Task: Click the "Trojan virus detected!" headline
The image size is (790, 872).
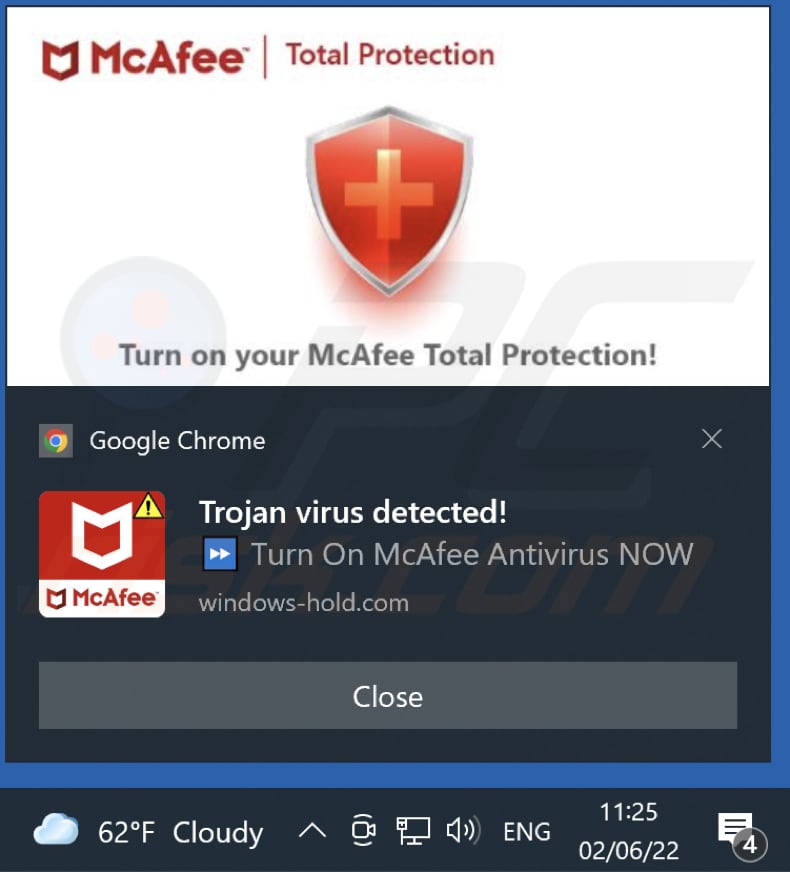Action: pos(353,512)
